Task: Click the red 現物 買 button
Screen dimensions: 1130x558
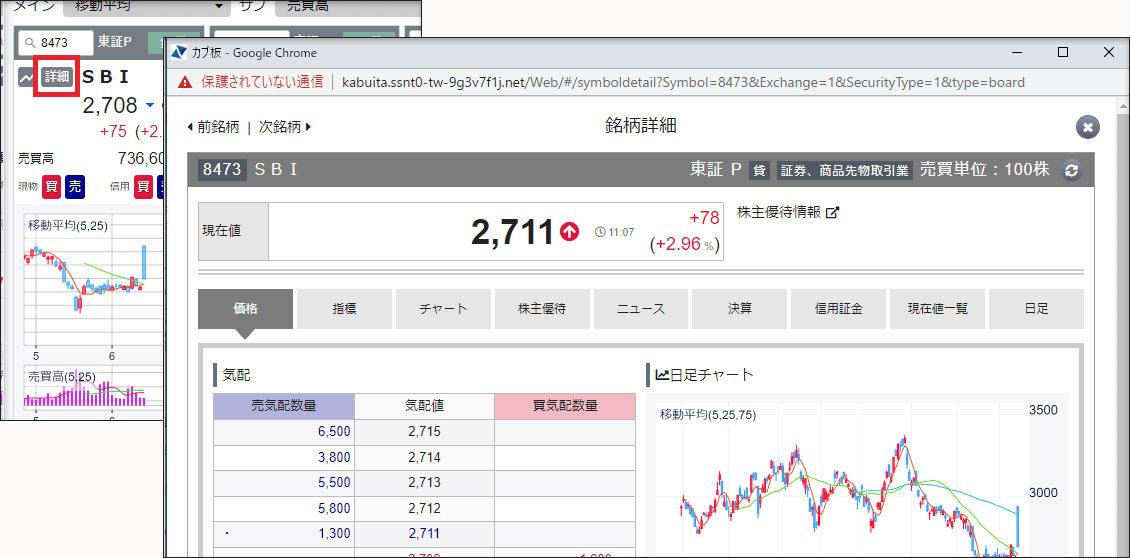Action: click(51, 187)
